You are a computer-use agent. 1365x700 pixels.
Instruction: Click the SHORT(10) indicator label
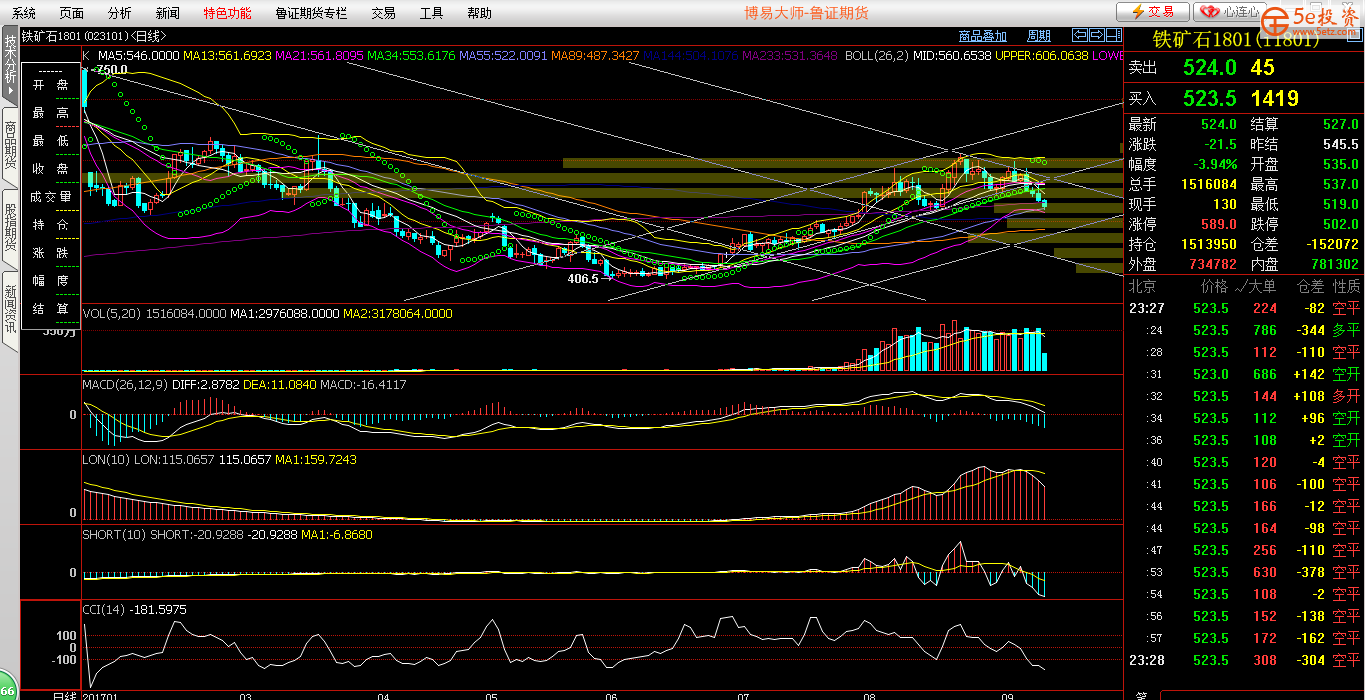tap(114, 534)
